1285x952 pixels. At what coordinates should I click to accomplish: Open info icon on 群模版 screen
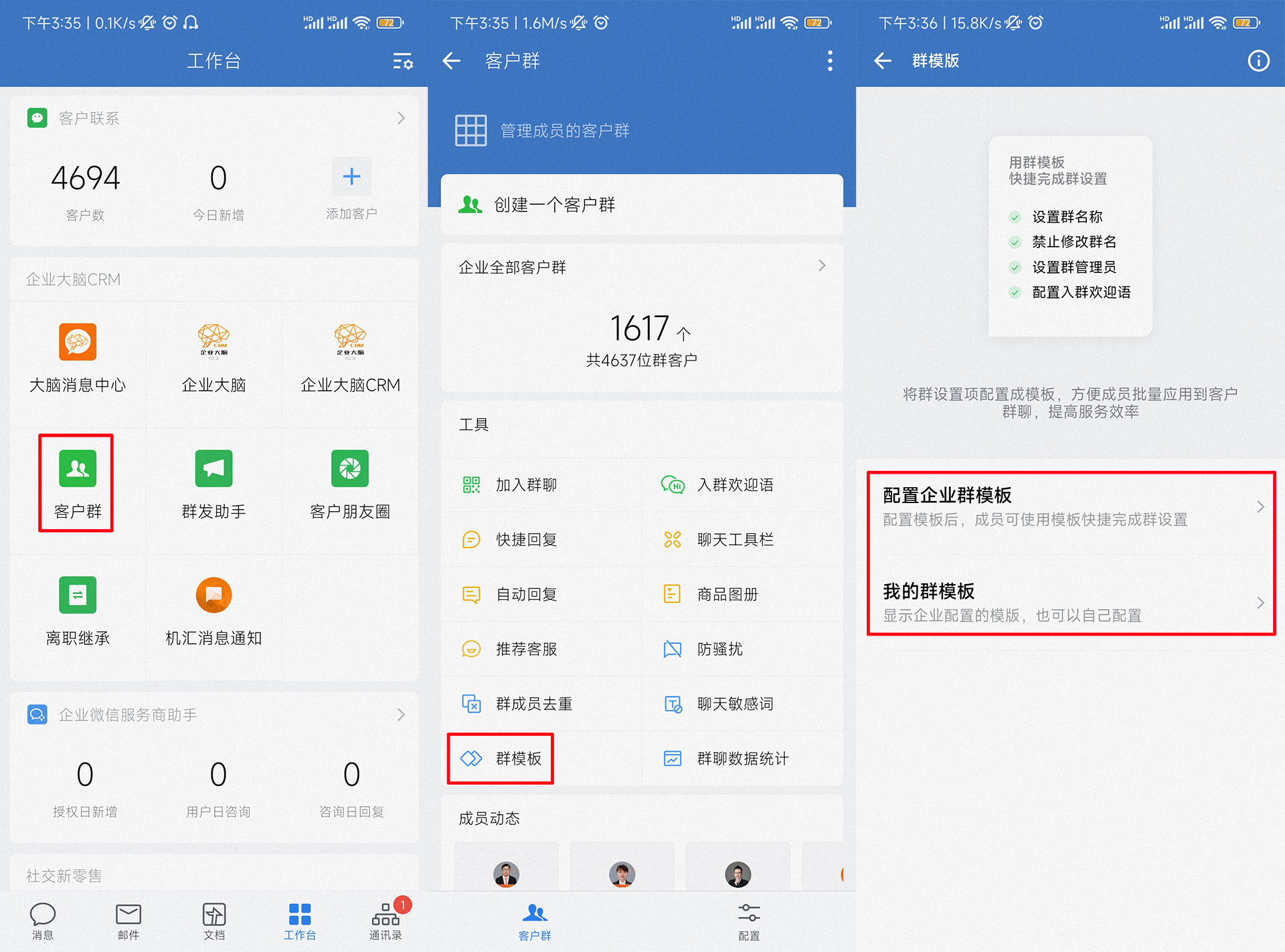coord(1258,61)
